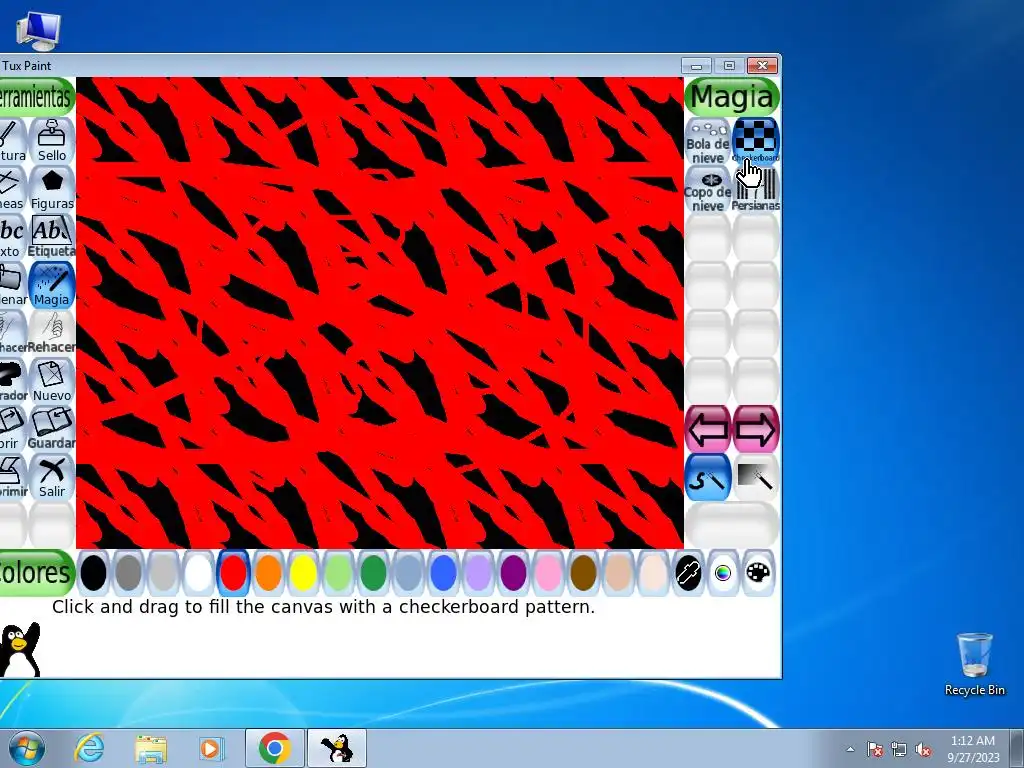Click Tux Paint taskbar button
The image size is (1024, 768).
coord(337,748)
